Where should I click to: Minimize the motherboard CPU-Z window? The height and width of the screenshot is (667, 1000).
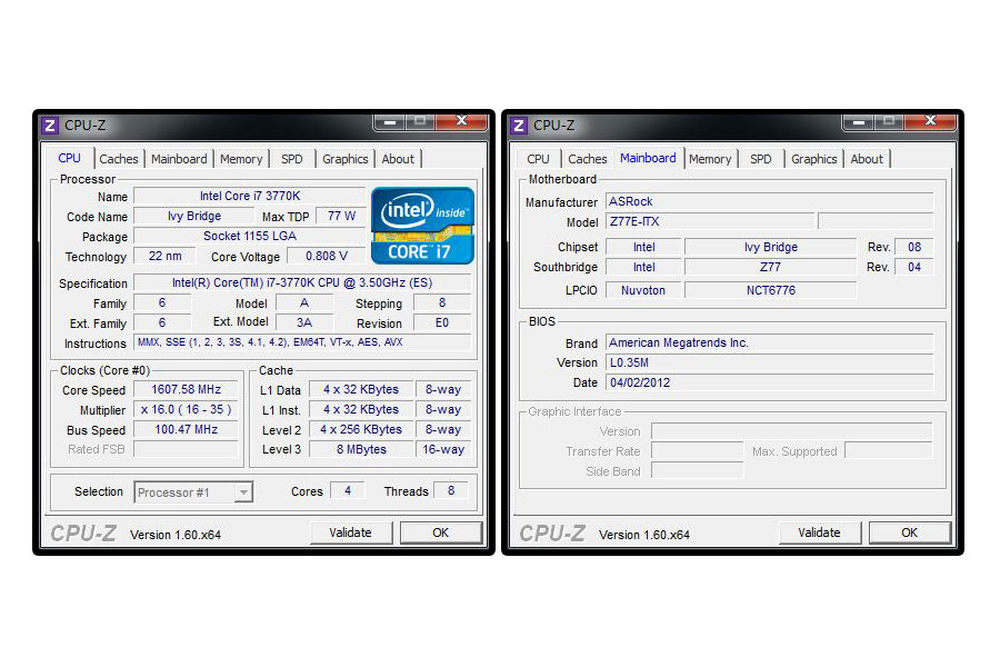pos(859,122)
